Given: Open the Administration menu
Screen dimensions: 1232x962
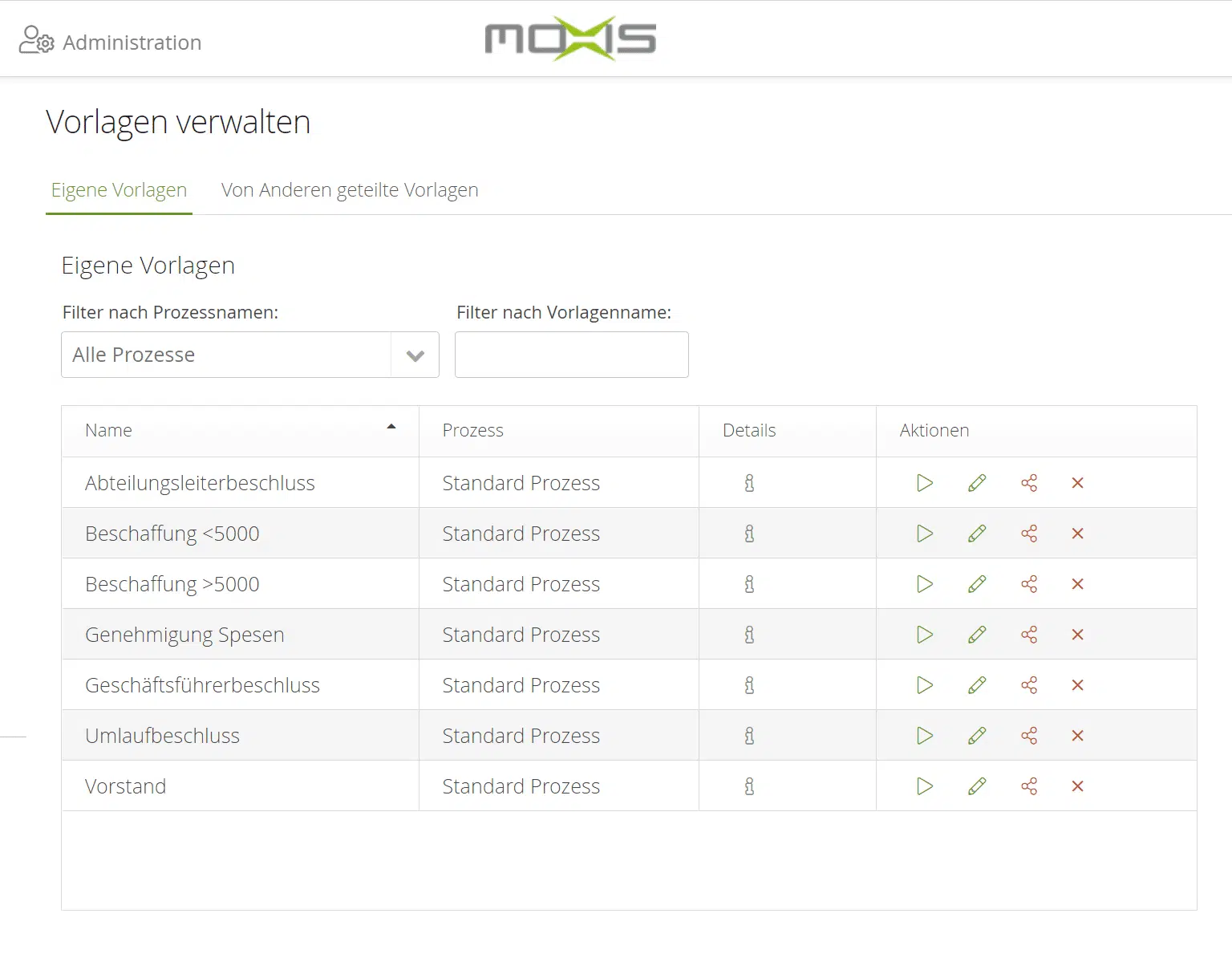Looking at the screenshot, I should pyautogui.click(x=110, y=41).
